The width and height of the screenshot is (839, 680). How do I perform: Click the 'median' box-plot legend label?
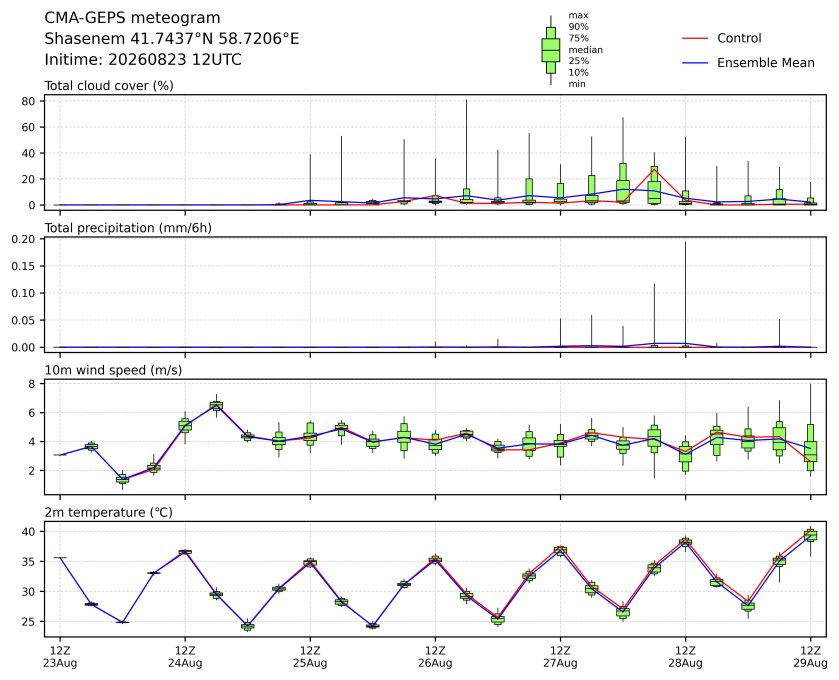click(585, 50)
